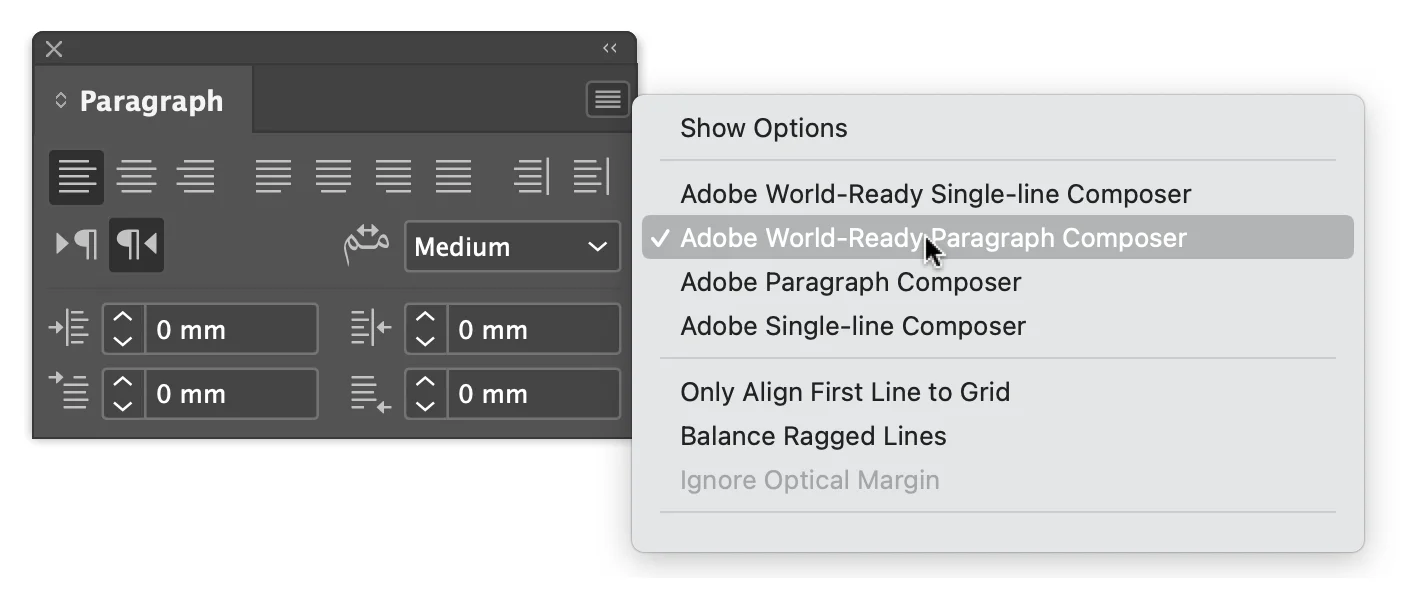Close the Paragraph panel
Viewport: 1403px width, 604px height.
[54, 49]
